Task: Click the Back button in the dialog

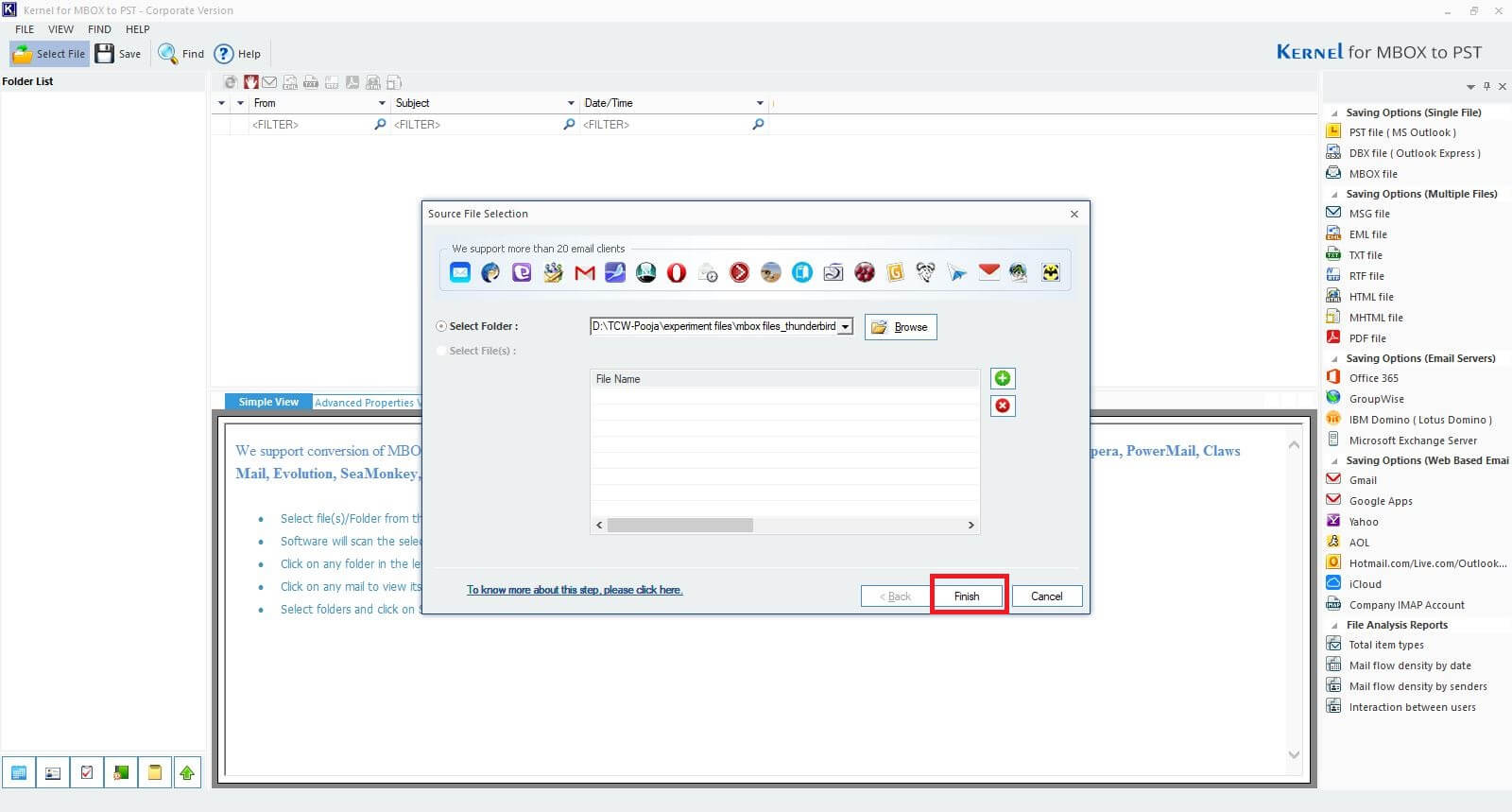Action: pos(895,596)
